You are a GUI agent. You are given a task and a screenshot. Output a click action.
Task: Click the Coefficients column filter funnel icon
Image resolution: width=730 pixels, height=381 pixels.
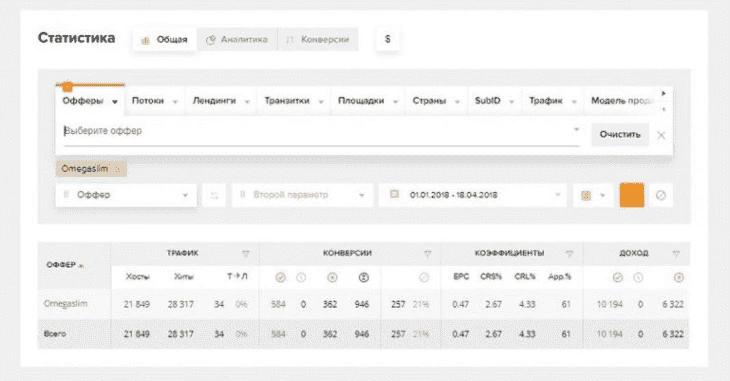coord(569,254)
